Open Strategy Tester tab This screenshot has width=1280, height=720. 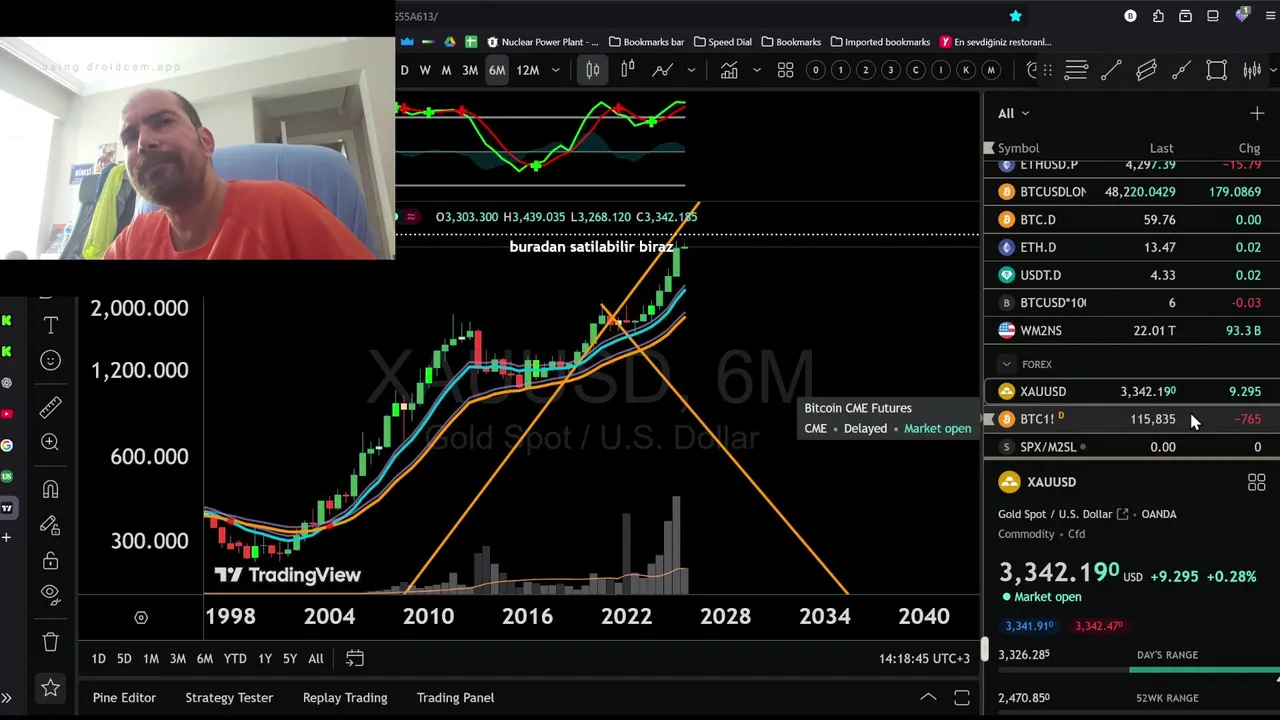pyautogui.click(x=229, y=698)
